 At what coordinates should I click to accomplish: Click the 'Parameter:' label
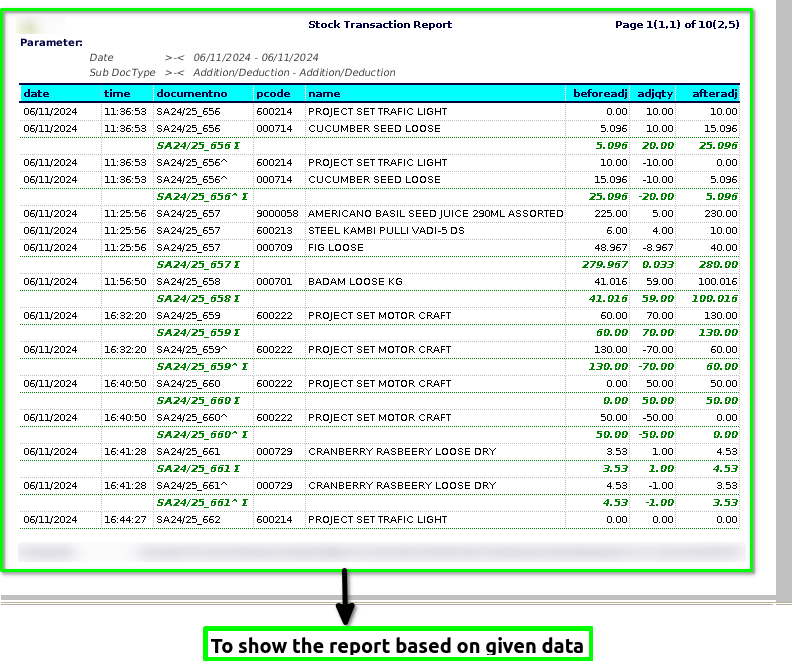coord(51,42)
